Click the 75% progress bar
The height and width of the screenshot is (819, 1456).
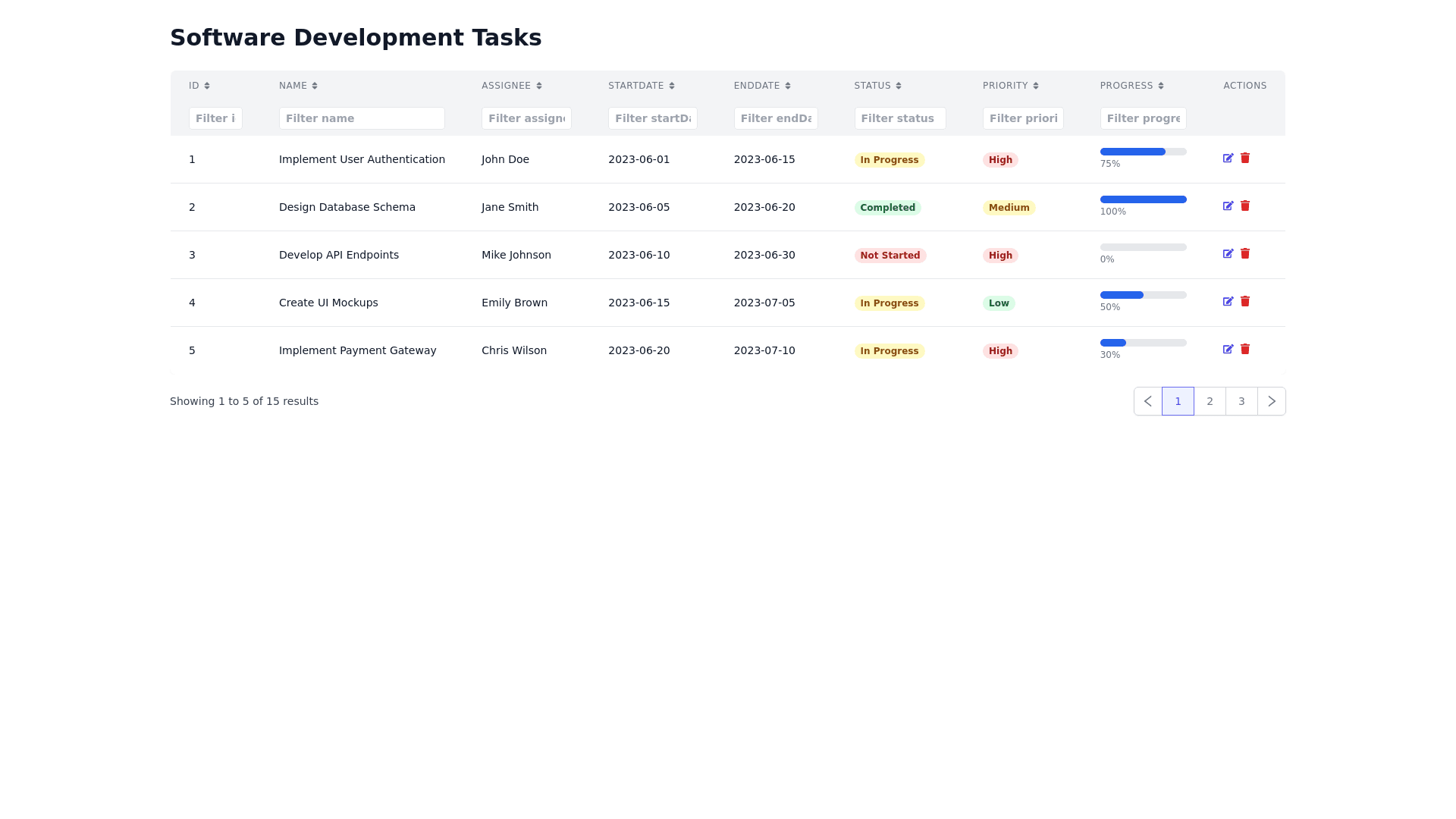(1143, 152)
